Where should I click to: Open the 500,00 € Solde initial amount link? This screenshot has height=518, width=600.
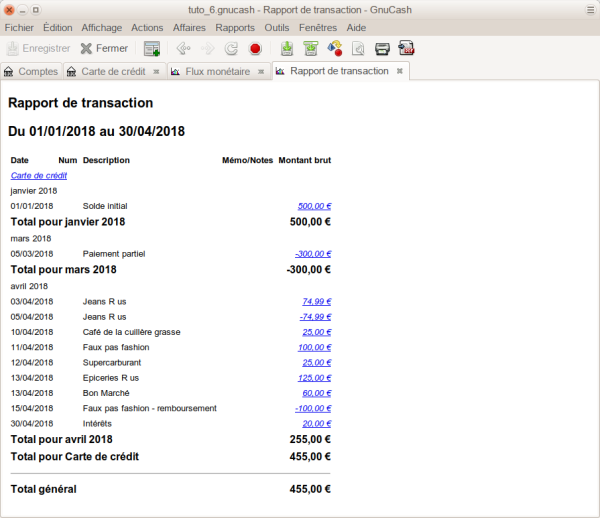point(314,206)
